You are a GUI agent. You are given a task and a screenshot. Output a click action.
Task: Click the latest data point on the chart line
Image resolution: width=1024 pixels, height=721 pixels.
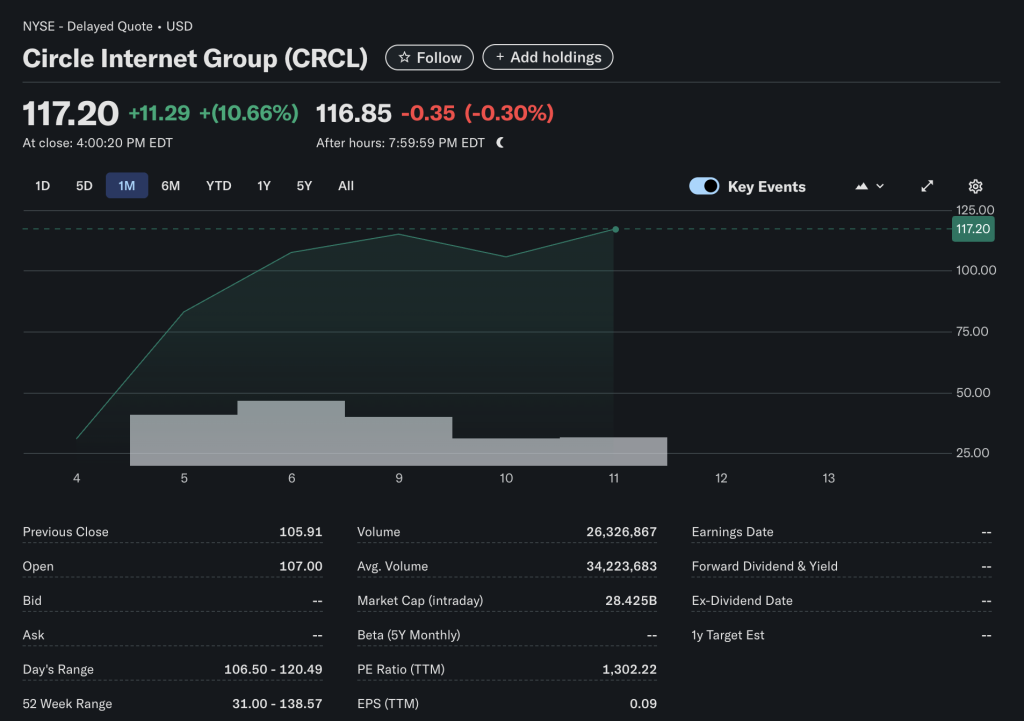615,229
